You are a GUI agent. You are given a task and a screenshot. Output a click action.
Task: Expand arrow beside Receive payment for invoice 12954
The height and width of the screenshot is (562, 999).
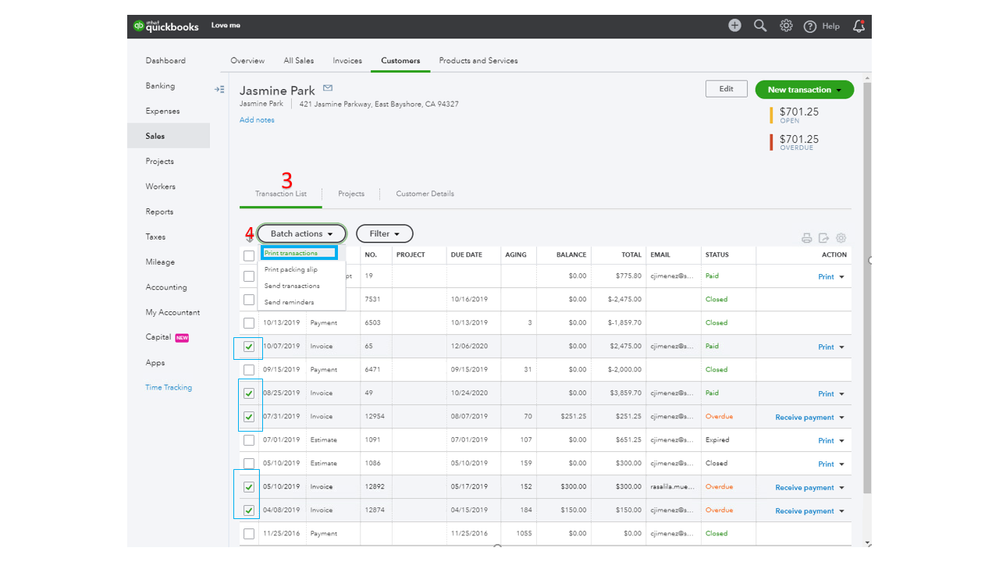coord(842,418)
